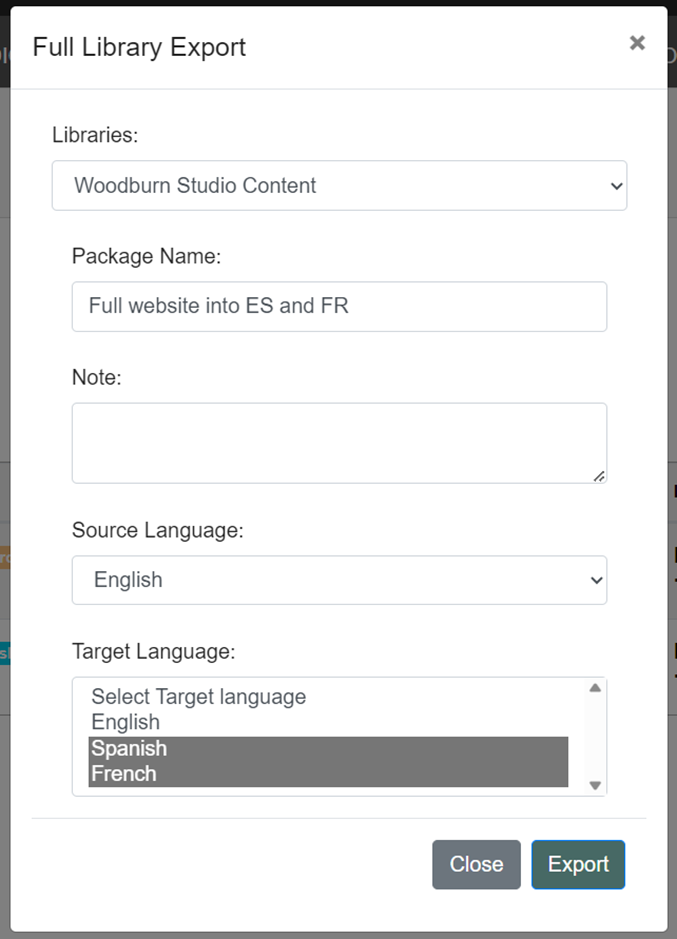This screenshot has width=677, height=939.
Task: Select Woodburn Studio Content in Libraries
Action: pyautogui.click(x=340, y=185)
